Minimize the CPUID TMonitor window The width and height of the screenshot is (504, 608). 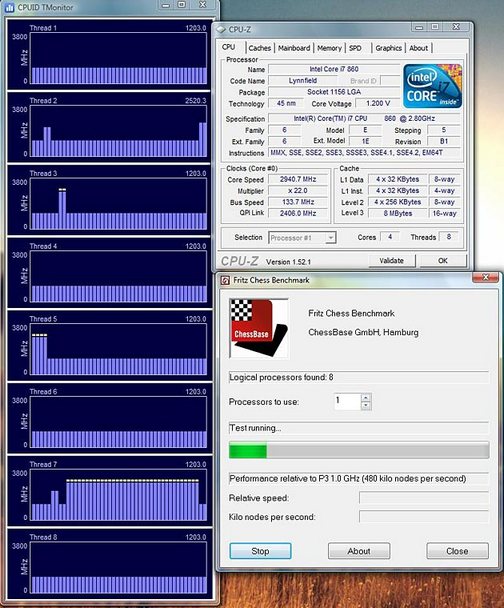point(166,5)
